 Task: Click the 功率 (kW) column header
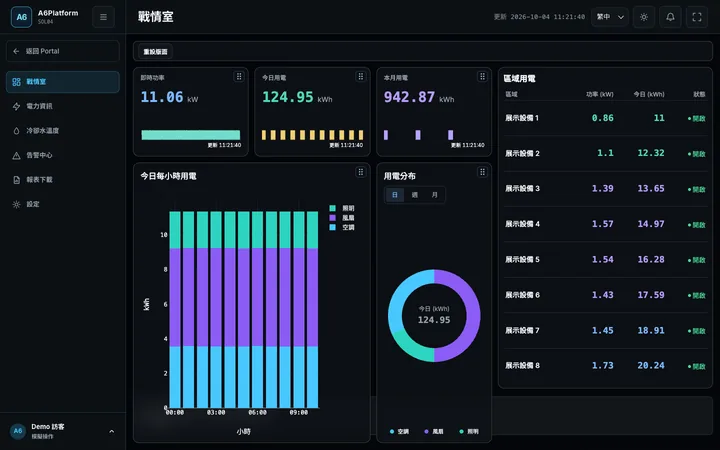tap(600, 94)
